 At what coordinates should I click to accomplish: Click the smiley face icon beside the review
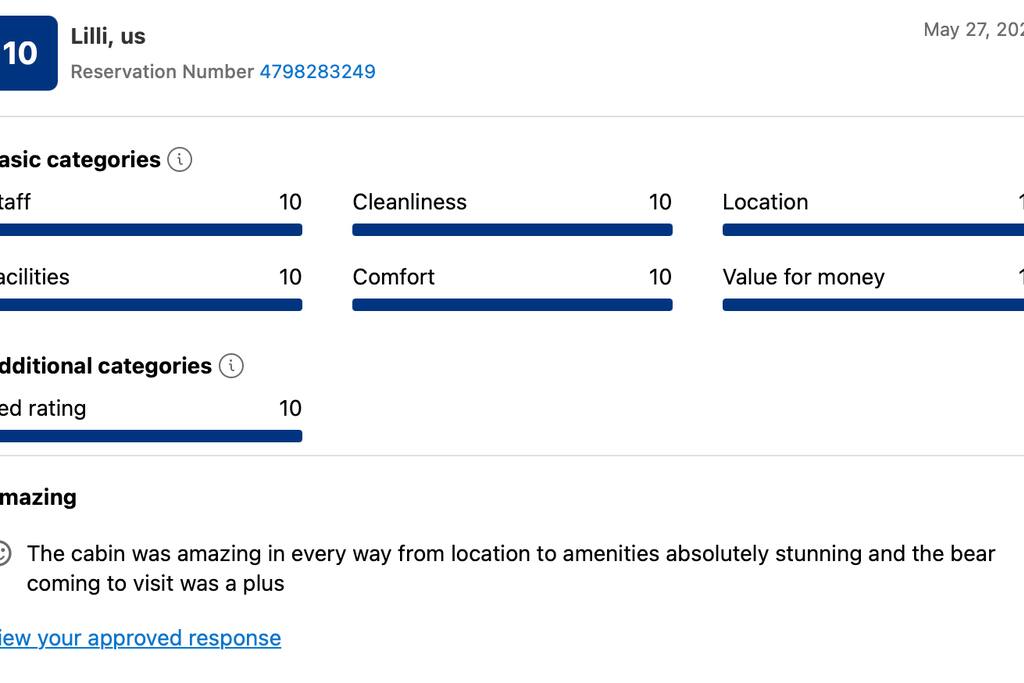click(4, 553)
